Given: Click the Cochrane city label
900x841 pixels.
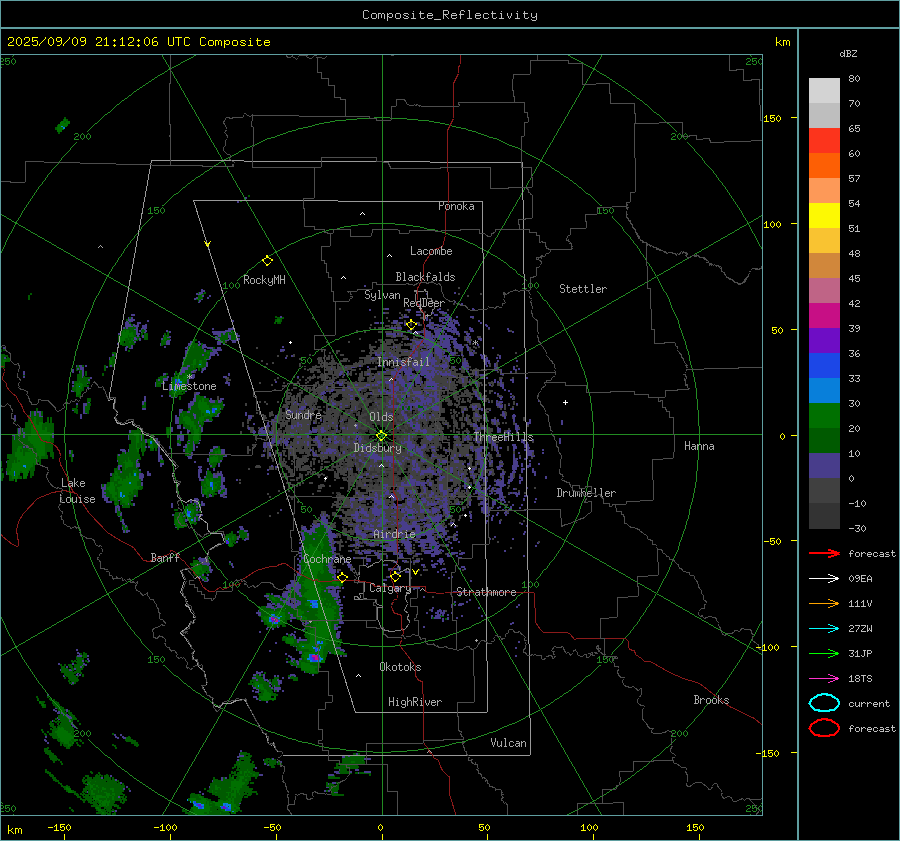Looking at the screenshot, I should pos(327,559).
